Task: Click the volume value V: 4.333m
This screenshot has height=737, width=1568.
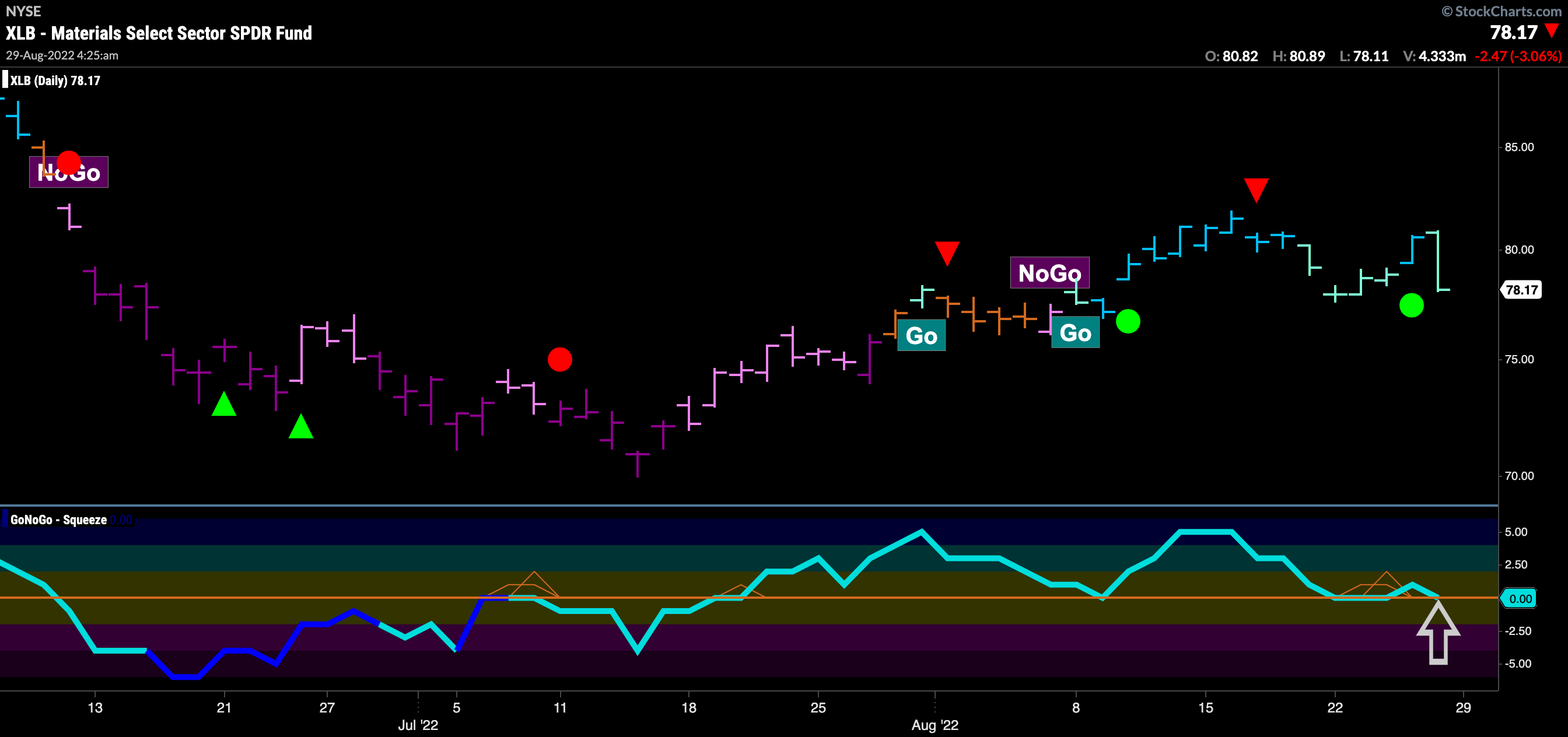Action: [1434, 56]
